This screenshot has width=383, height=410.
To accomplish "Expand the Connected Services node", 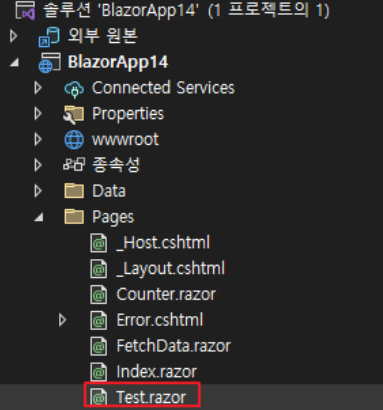I will pyautogui.click(x=38, y=88).
